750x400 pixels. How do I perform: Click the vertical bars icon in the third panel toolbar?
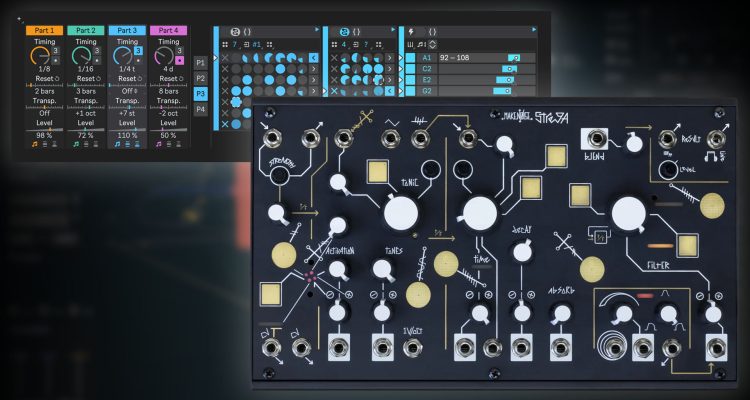tap(410, 44)
